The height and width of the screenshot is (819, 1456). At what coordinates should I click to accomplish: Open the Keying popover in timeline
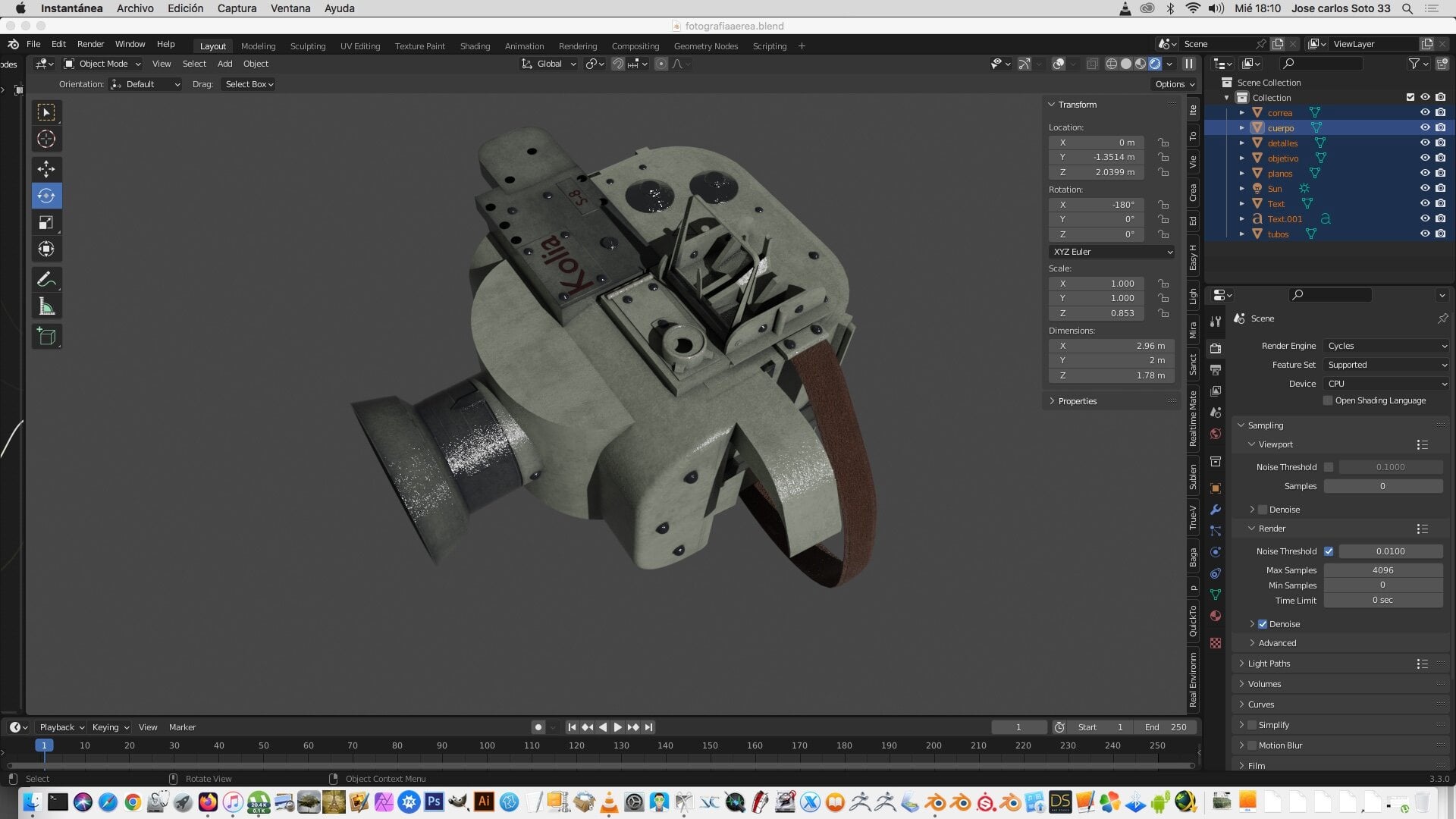(x=110, y=727)
